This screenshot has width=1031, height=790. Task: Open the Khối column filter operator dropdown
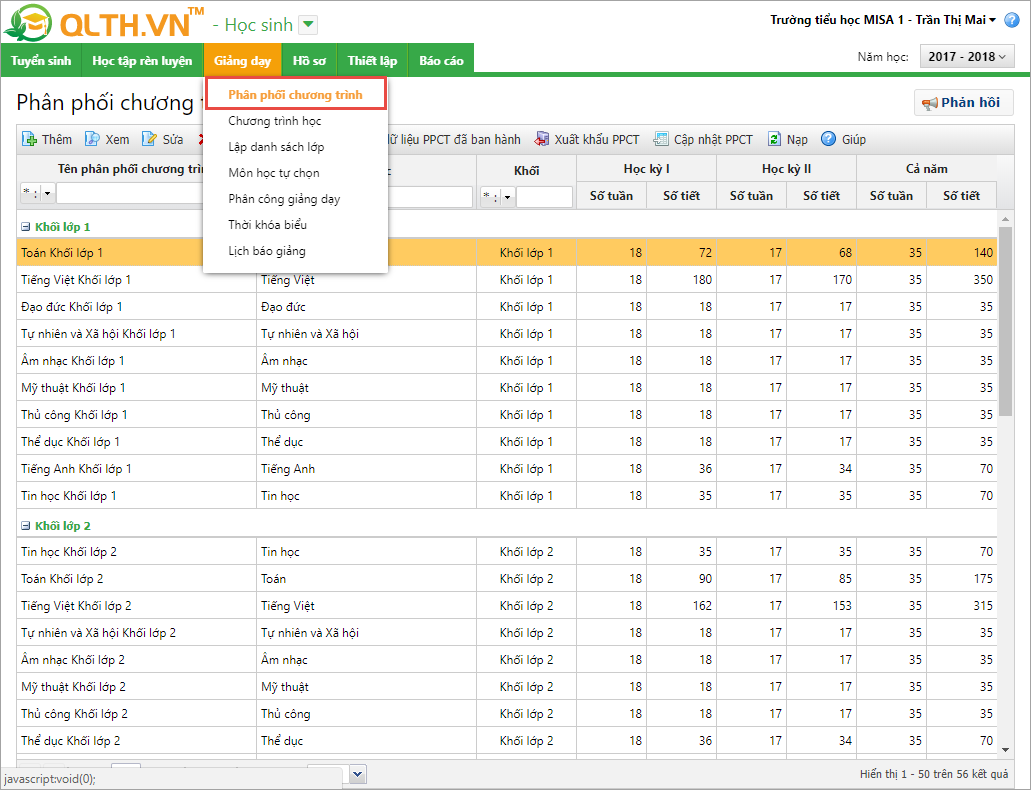497,197
